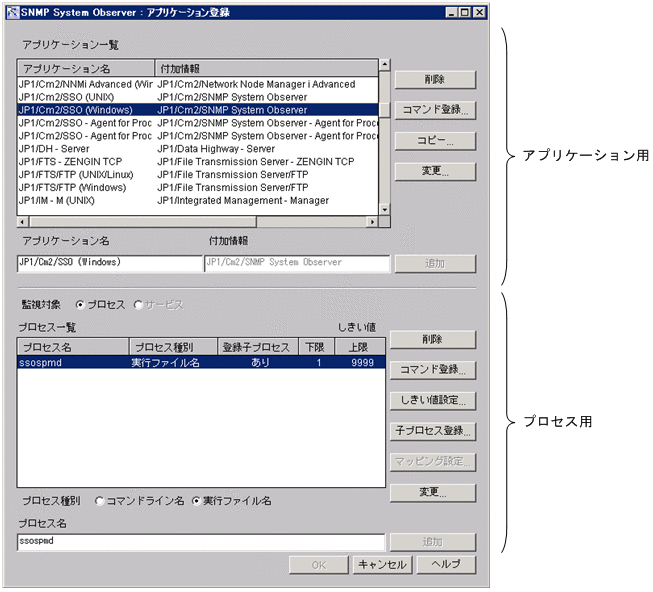Click the process list 削除 button
Image resolution: width=653 pixels, height=592 pixels.
(432, 340)
